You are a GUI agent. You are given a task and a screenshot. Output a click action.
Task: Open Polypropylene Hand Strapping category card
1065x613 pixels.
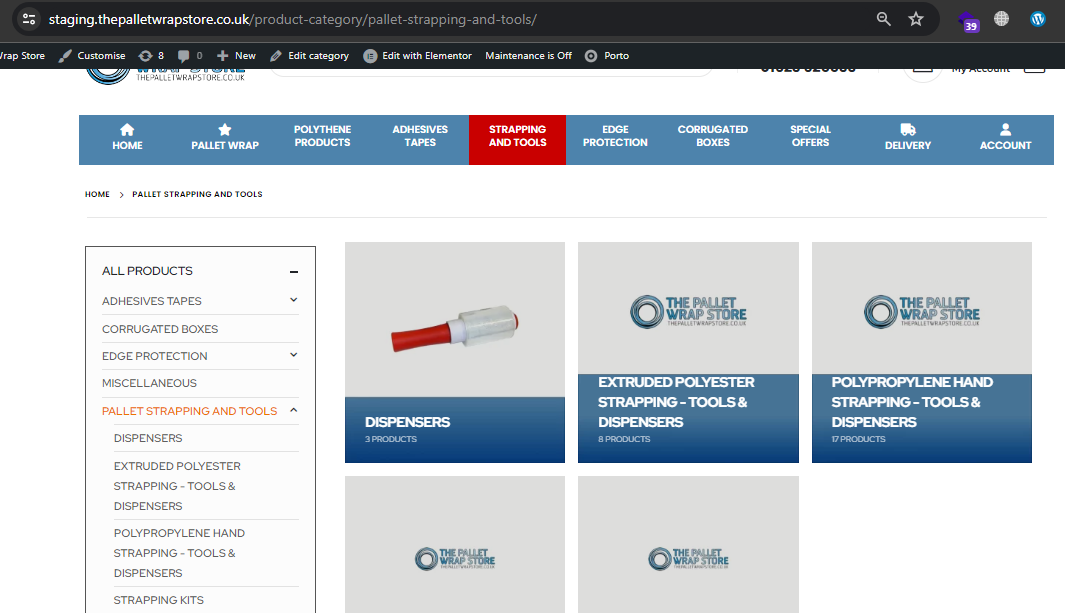(922, 352)
